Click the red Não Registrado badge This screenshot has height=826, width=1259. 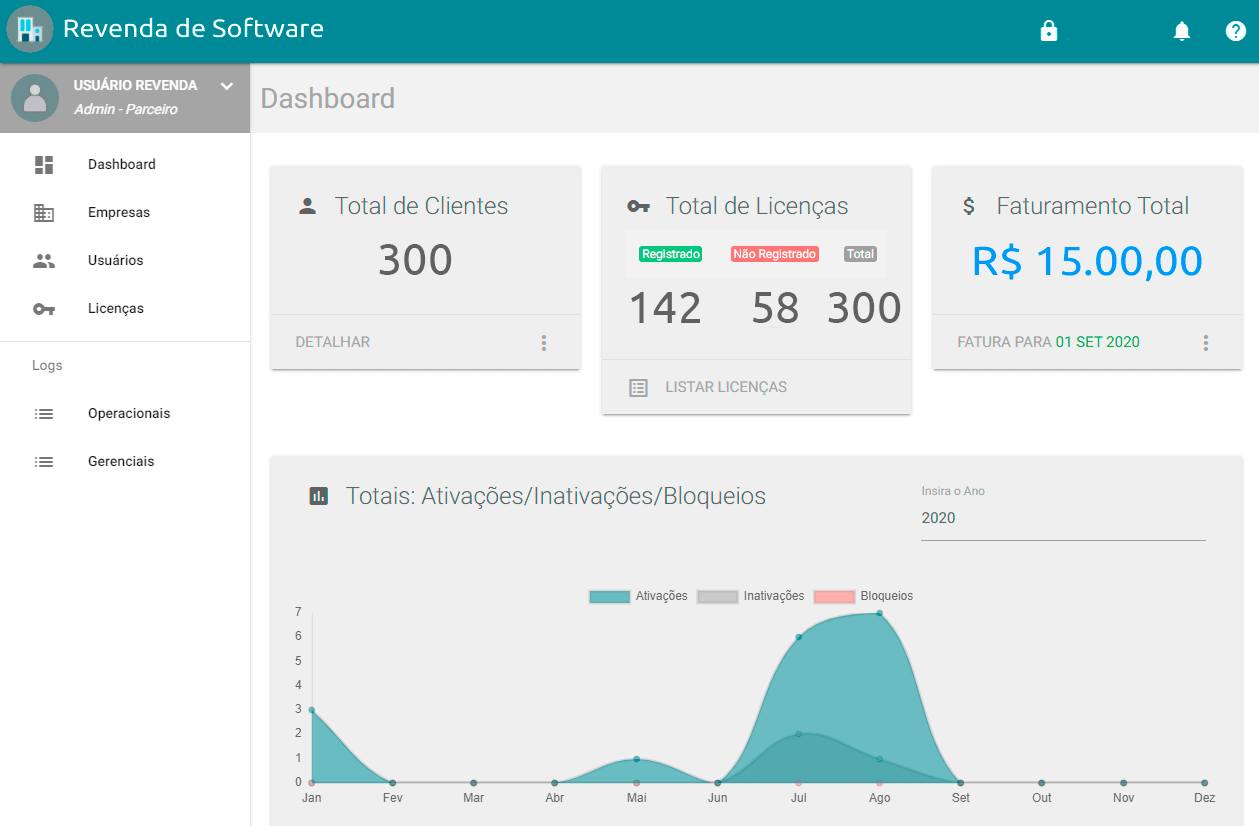(x=775, y=254)
